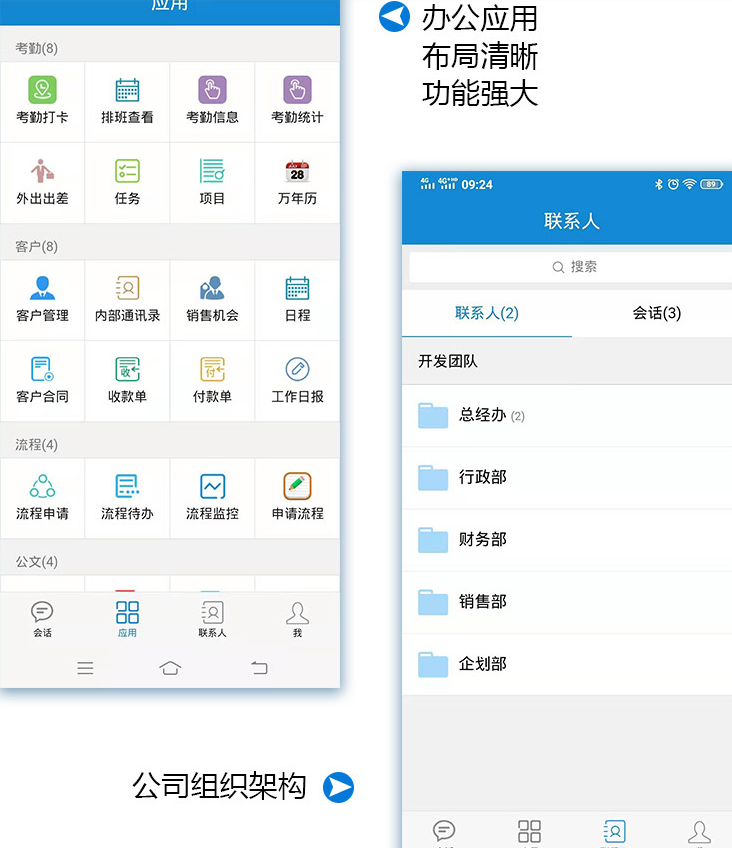Open 申请流程 request process app
This screenshot has width=732, height=848.
click(x=297, y=498)
